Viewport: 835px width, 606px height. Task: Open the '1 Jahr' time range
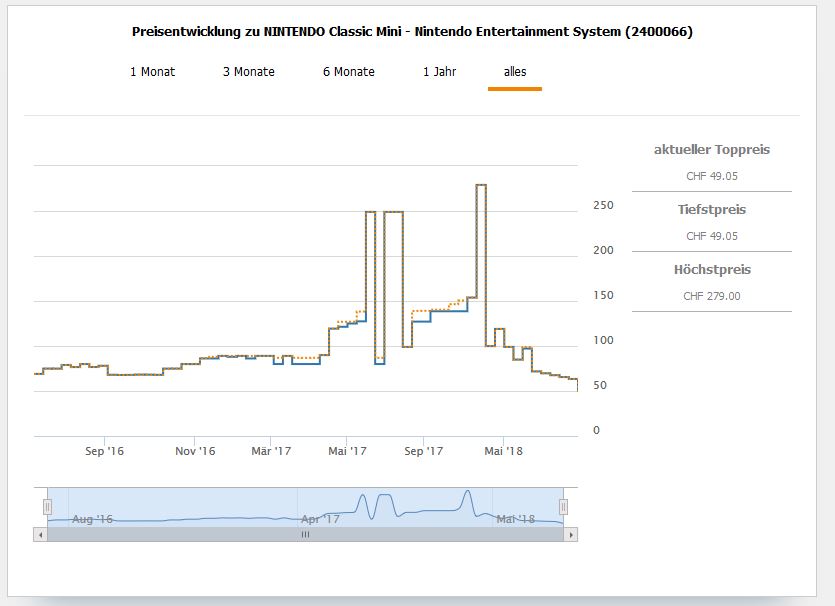click(440, 72)
